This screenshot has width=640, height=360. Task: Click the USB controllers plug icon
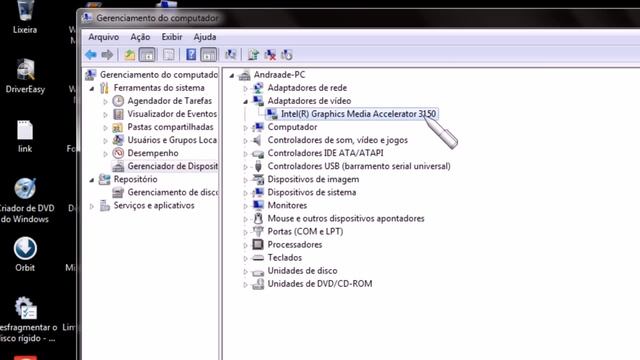(258, 166)
